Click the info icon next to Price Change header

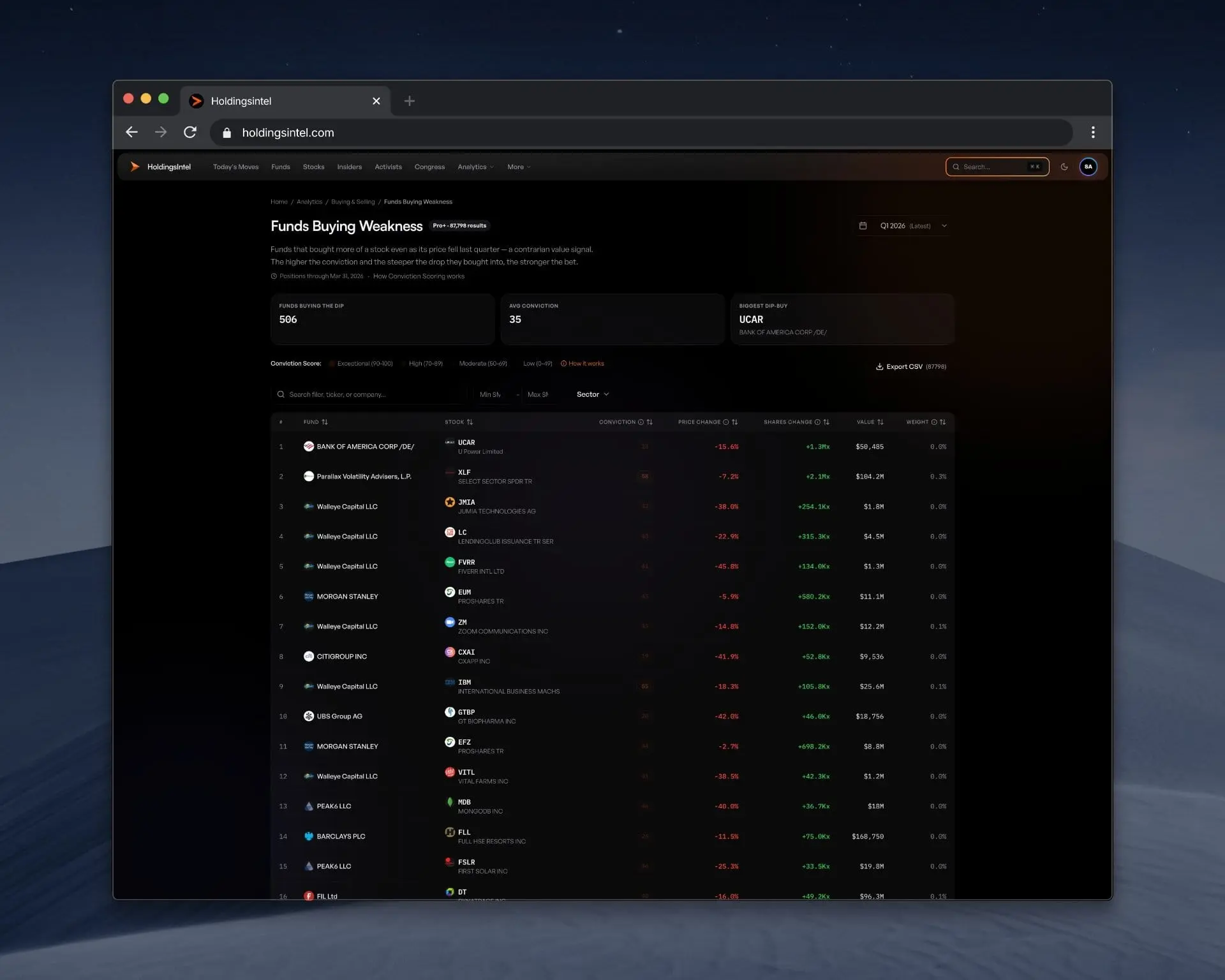tap(725, 422)
